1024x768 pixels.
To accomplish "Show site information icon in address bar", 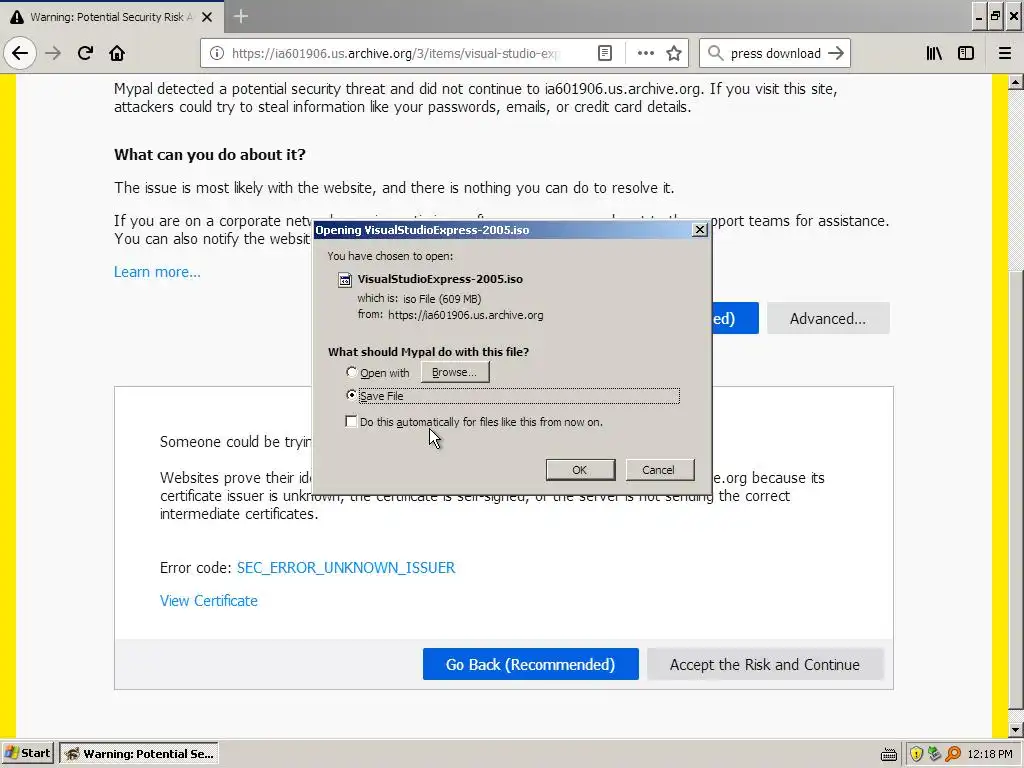I will pos(217,53).
